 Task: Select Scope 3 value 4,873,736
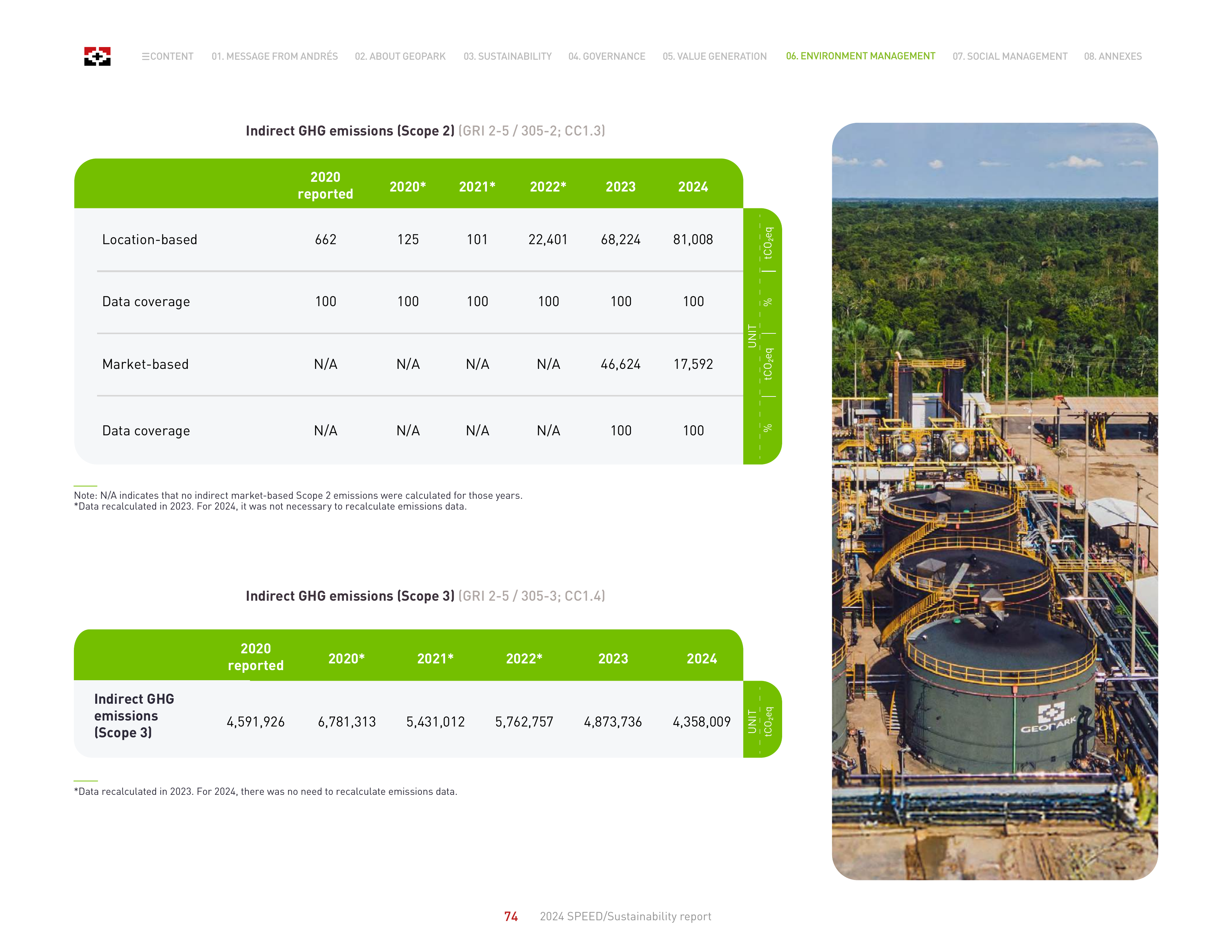tap(613, 722)
